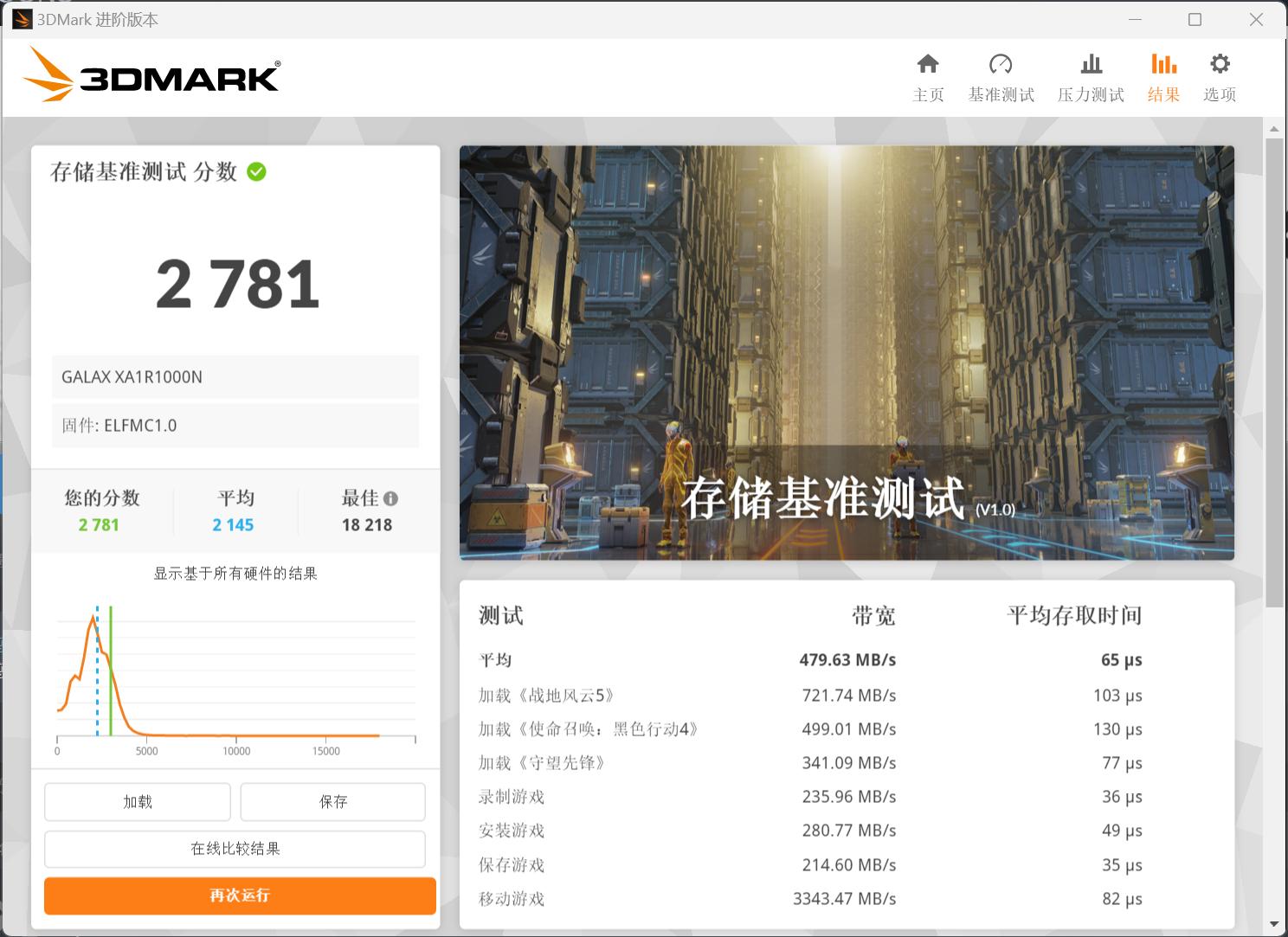Click the info icon next to 最佳
The height and width of the screenshot is (937, 1288).
(390, 498)
